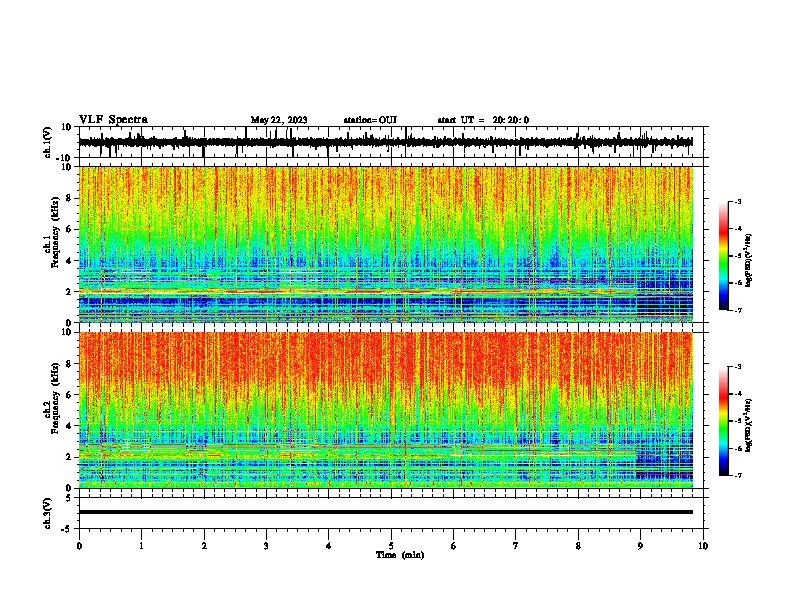
Task: Click the ch.3 flat black voltage trace
Action: 385,512
